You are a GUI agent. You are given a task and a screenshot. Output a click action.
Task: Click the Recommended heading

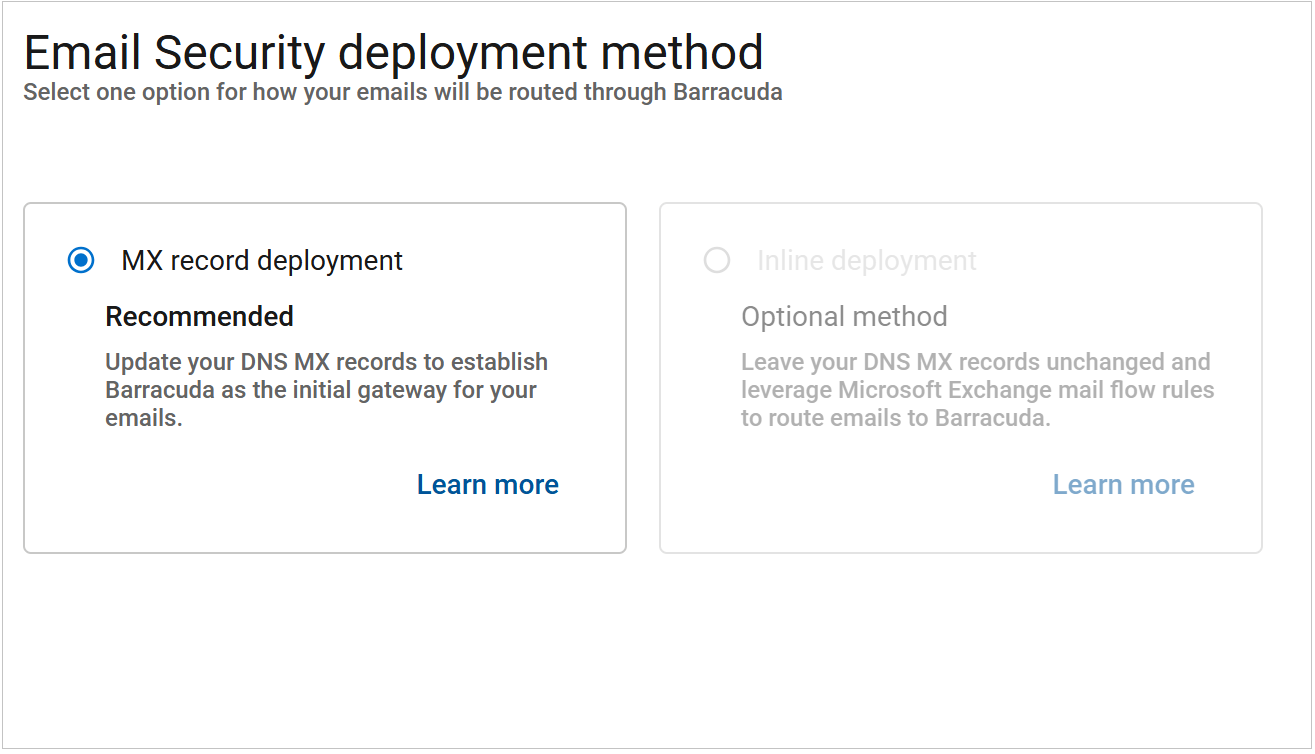coord(200,317)
